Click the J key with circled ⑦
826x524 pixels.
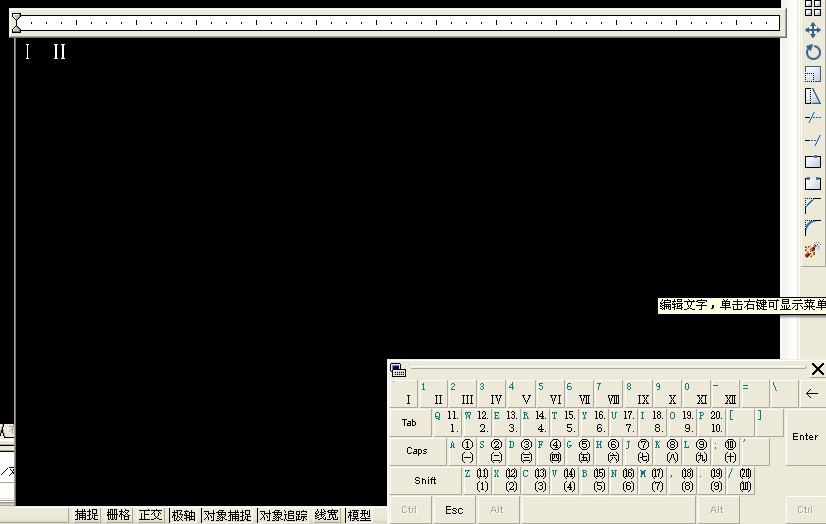638,451
